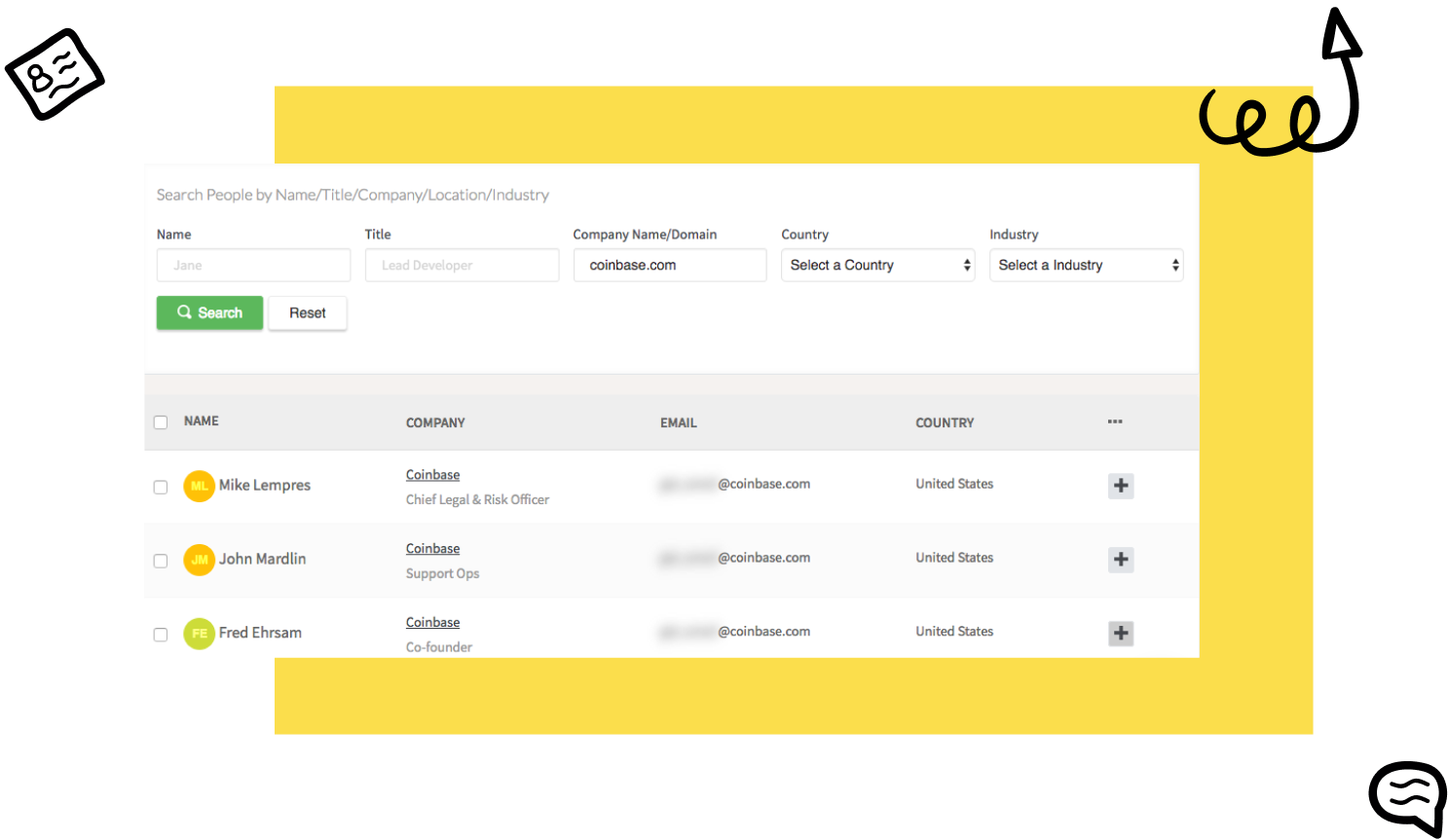The height and width of the screenshot is (840, 1448).
Task: Click the Company Name/Domain field with coinbase.com
Action: tap(670, 265)
